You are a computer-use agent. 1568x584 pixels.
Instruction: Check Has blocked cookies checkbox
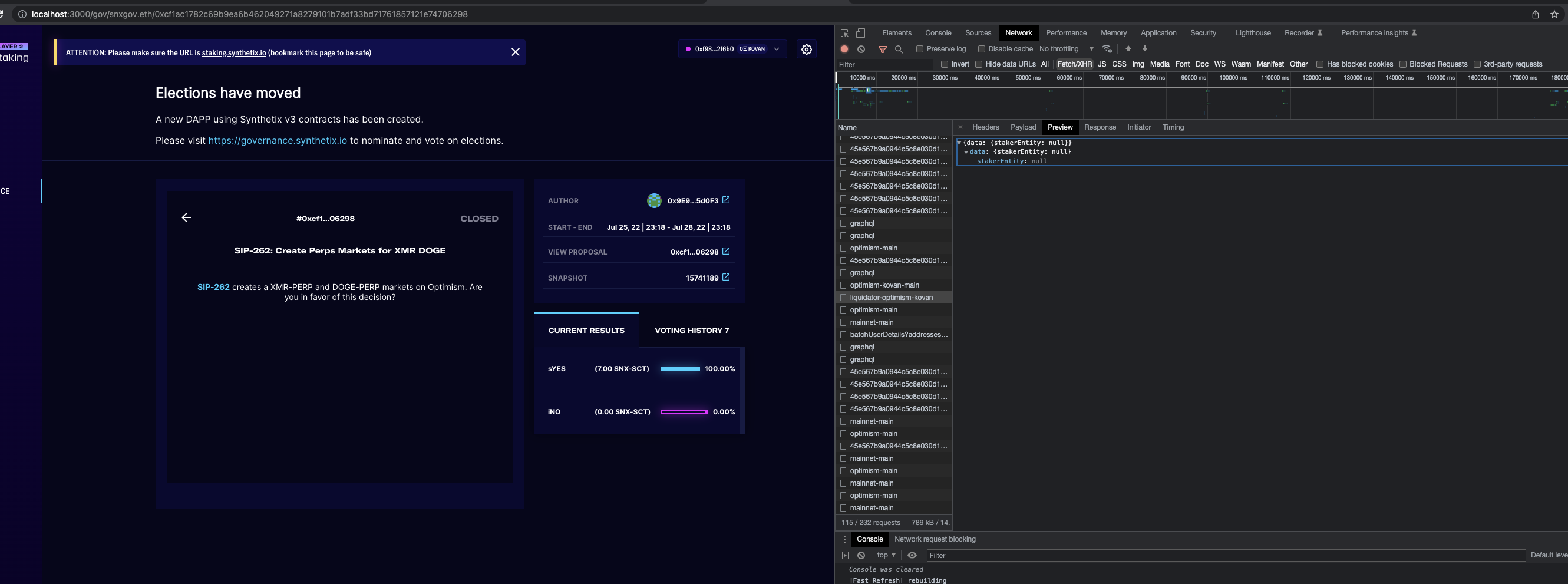pyautogui.click(x=1320, y=64)
